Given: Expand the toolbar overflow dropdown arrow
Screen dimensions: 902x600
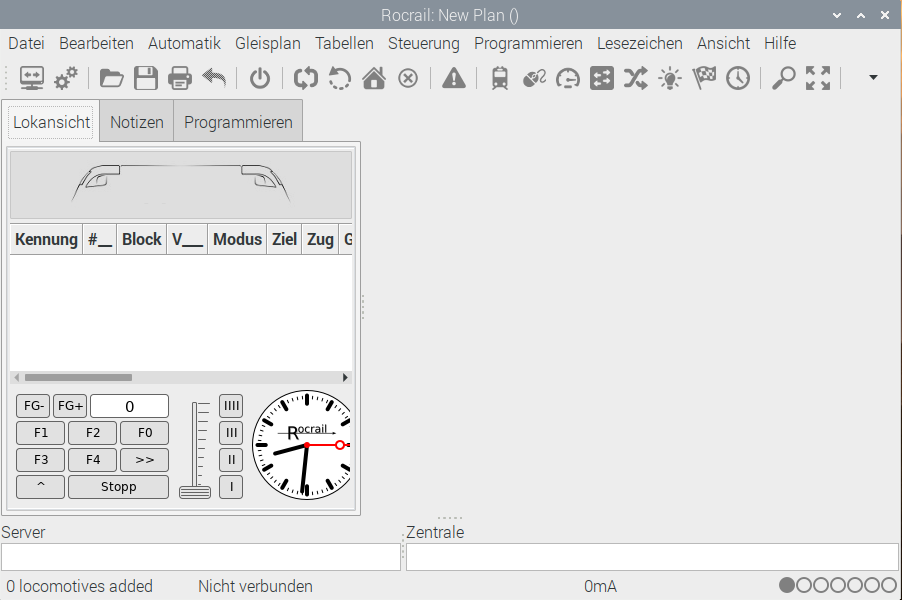Looking at the screenshot, I should click(873, 77).
